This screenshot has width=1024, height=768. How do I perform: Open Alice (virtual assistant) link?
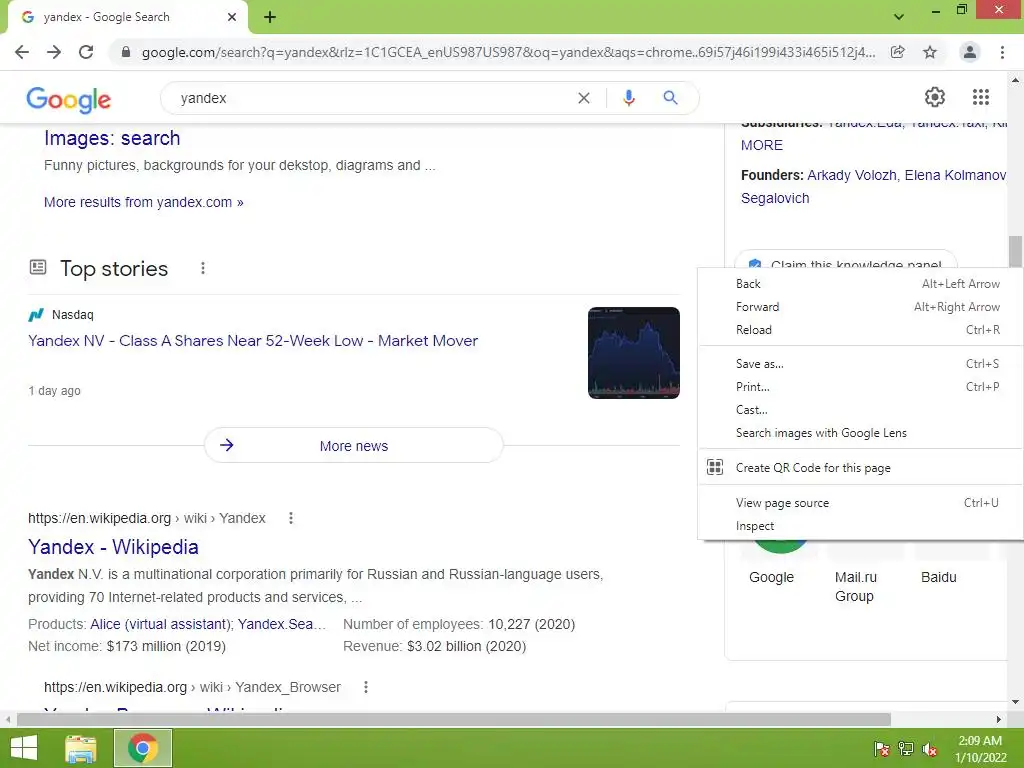tap(160, 624)
